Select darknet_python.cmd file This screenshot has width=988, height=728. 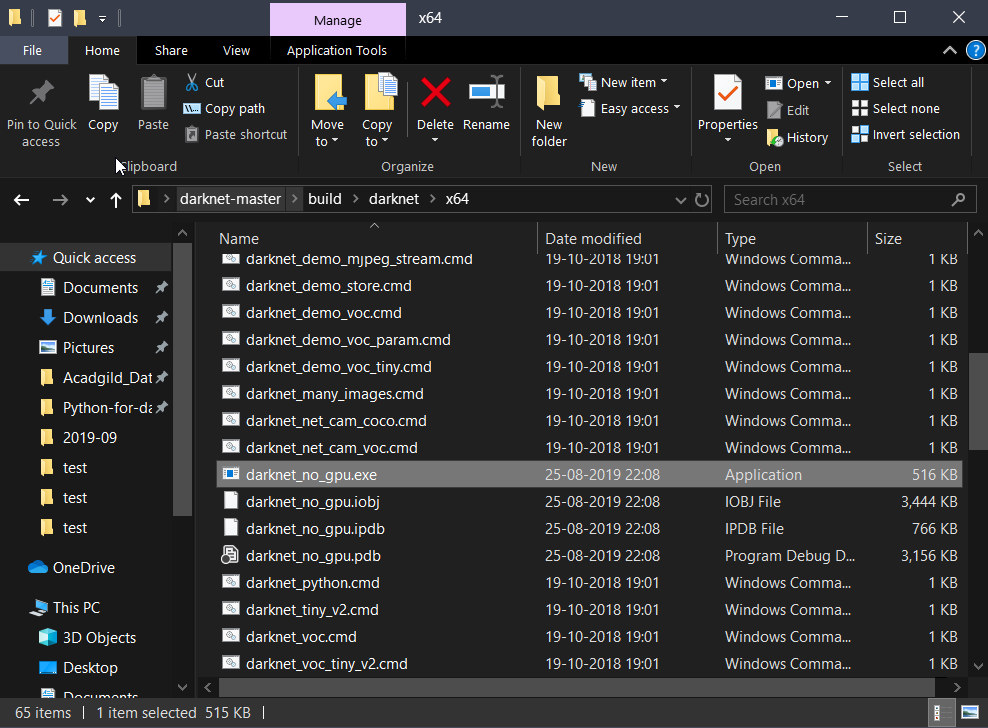click(x=590, y=583)
